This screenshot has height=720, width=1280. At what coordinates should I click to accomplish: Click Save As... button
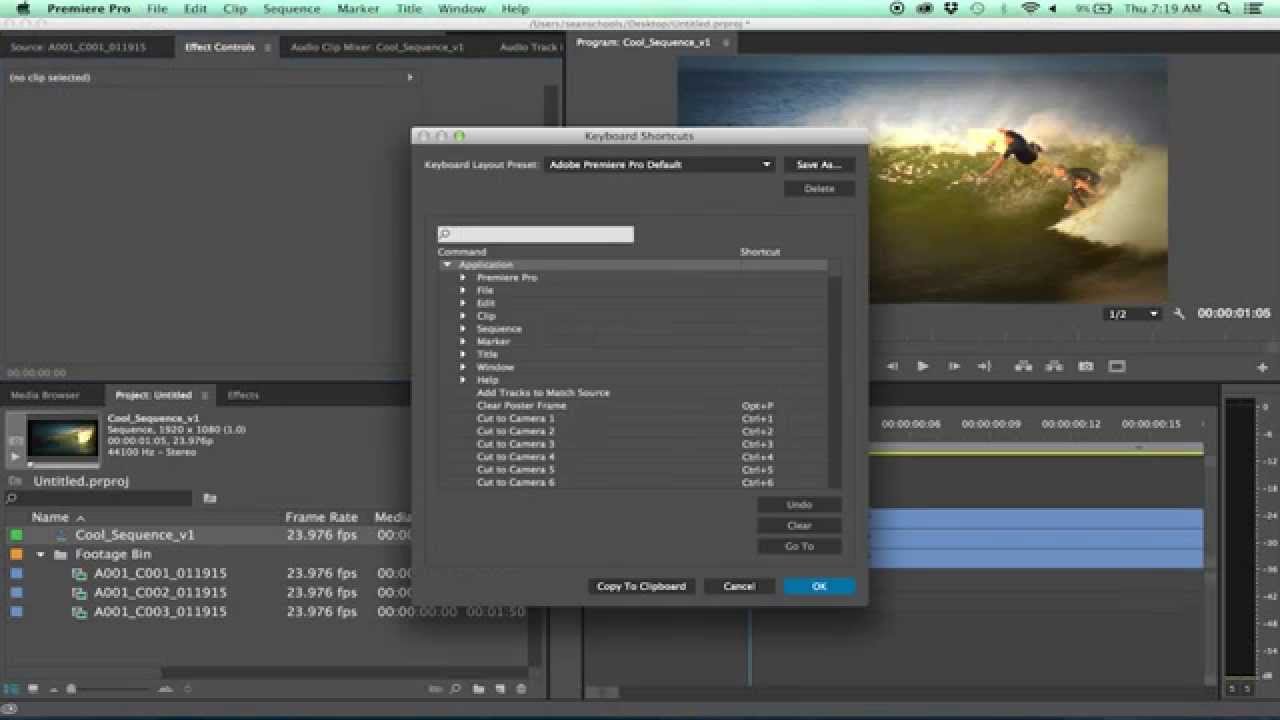coord(819,164)
